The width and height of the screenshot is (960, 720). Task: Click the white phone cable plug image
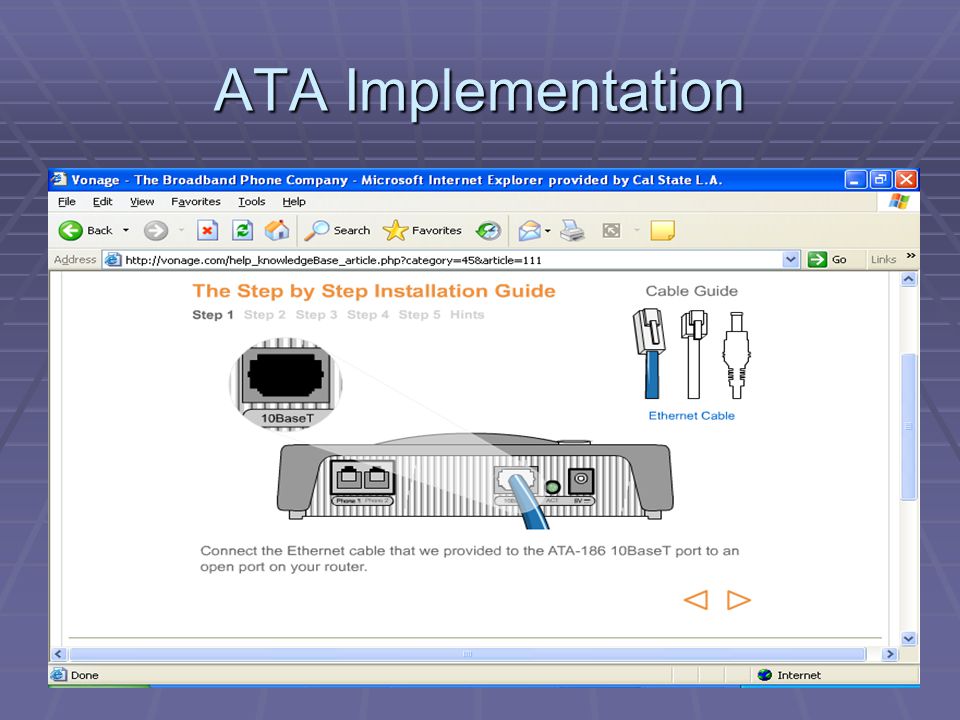coord(694,354)
